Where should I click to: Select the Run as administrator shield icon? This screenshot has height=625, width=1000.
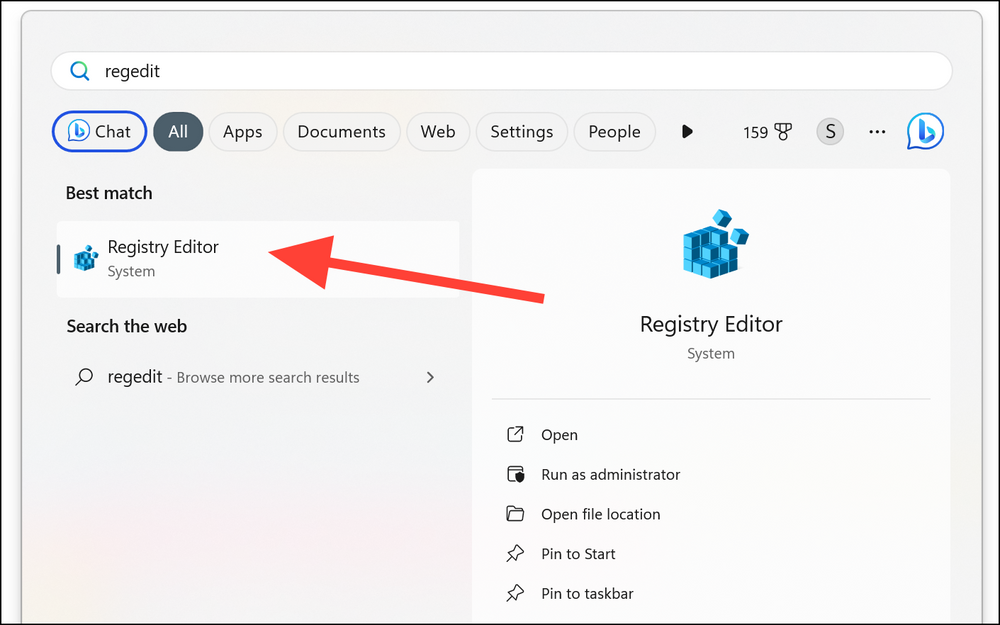[515, 474]
